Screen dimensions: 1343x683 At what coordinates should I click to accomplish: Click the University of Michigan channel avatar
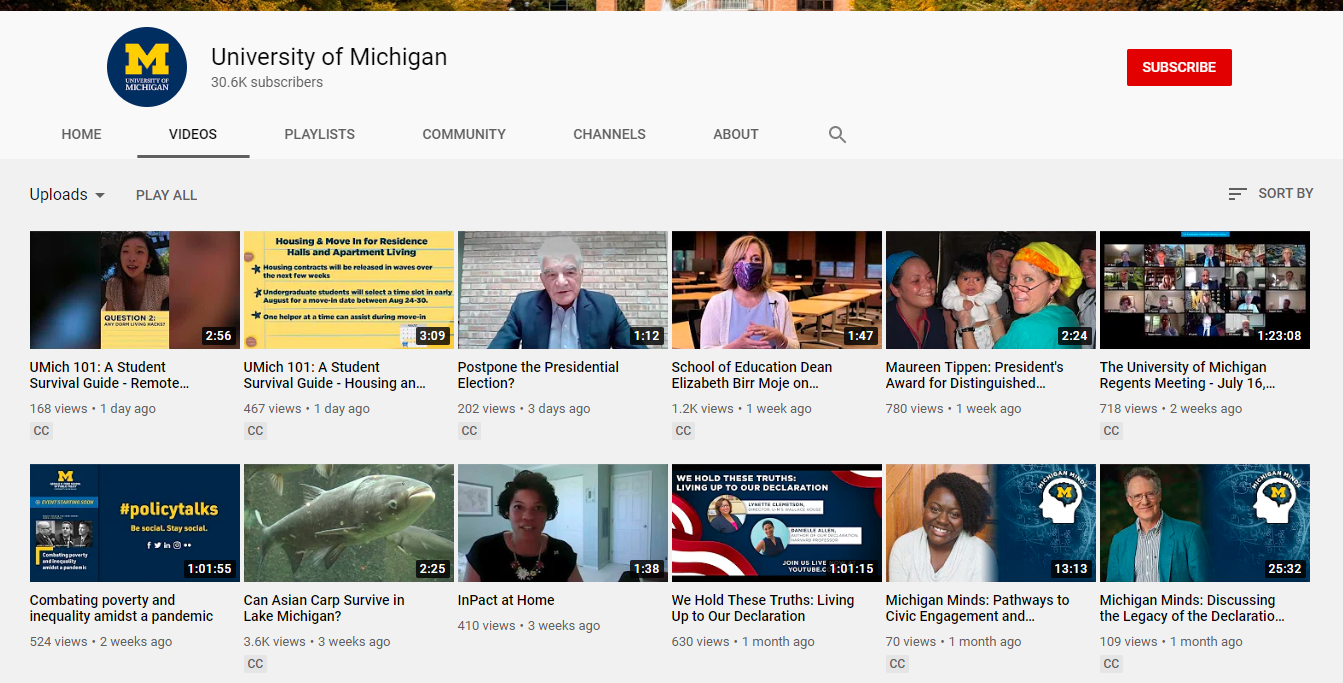(x=147, y=67)
